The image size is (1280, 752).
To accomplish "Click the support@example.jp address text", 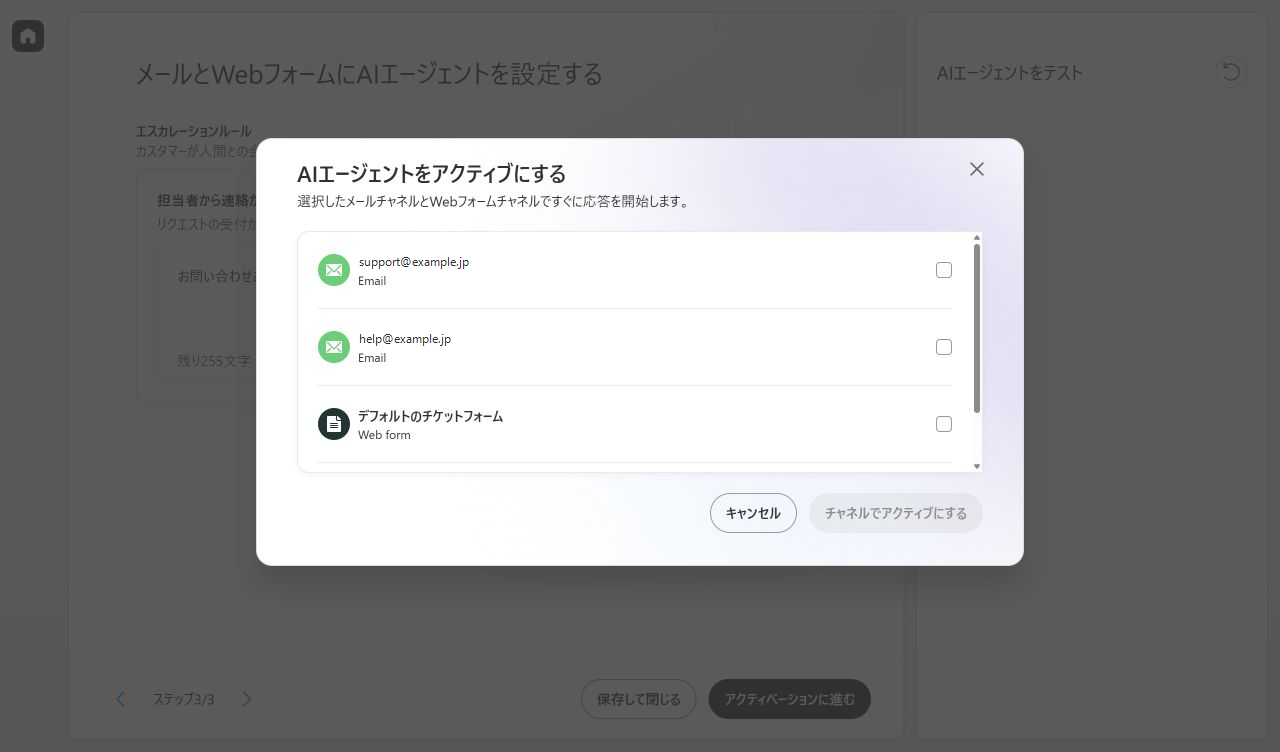I will point(414,262).
